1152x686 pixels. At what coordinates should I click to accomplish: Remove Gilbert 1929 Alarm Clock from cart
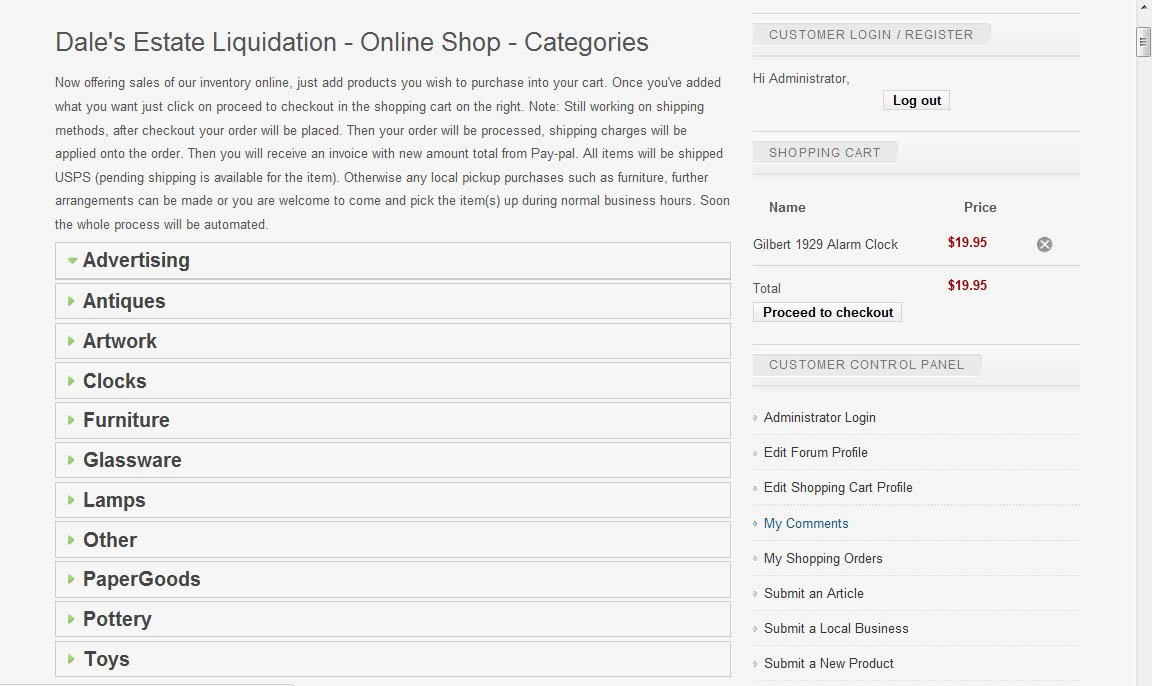click(1044, 244)
